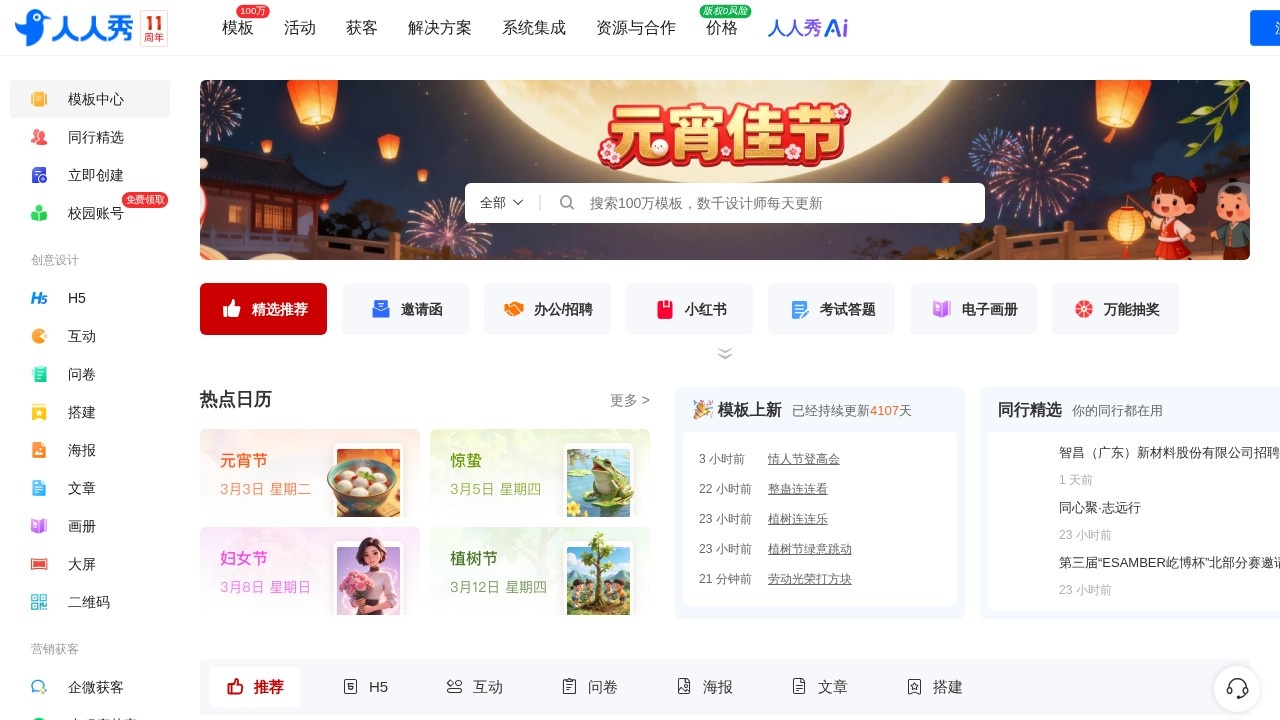Click the 海报 poster sidebar icon

[x=39, y=450]
